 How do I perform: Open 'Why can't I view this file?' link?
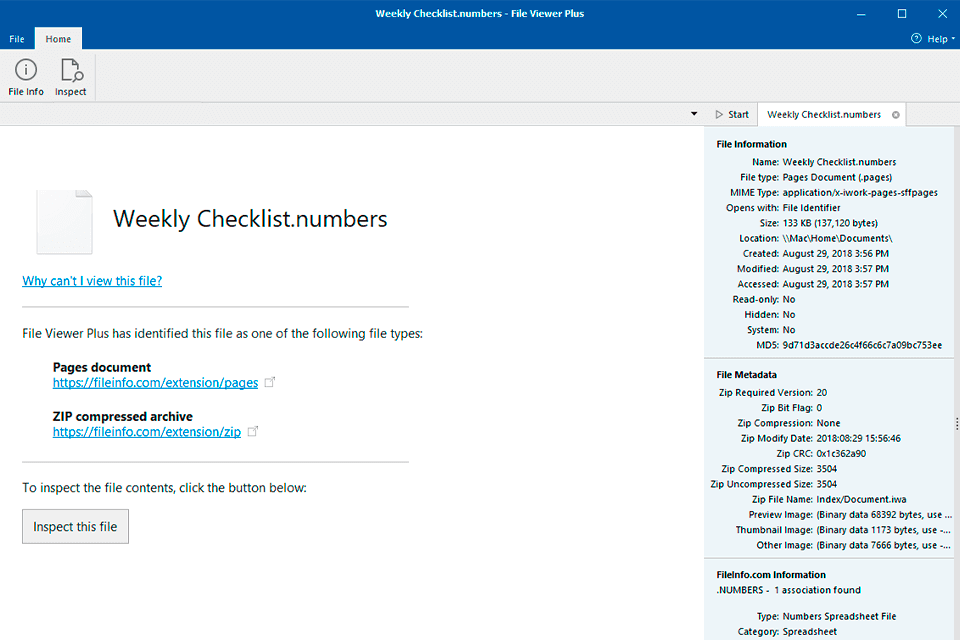92,280
